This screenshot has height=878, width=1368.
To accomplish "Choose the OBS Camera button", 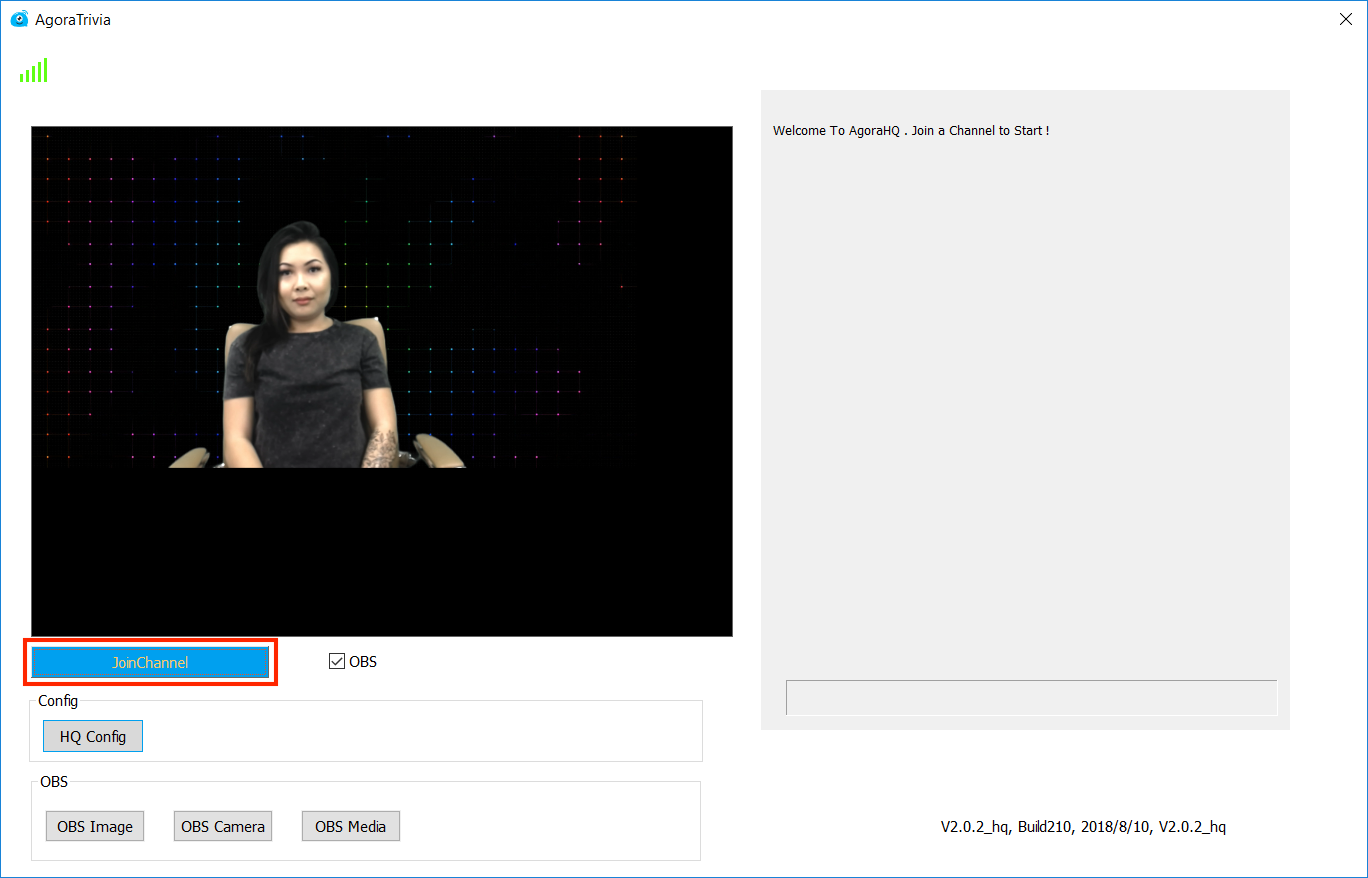I will coord(223,826).
